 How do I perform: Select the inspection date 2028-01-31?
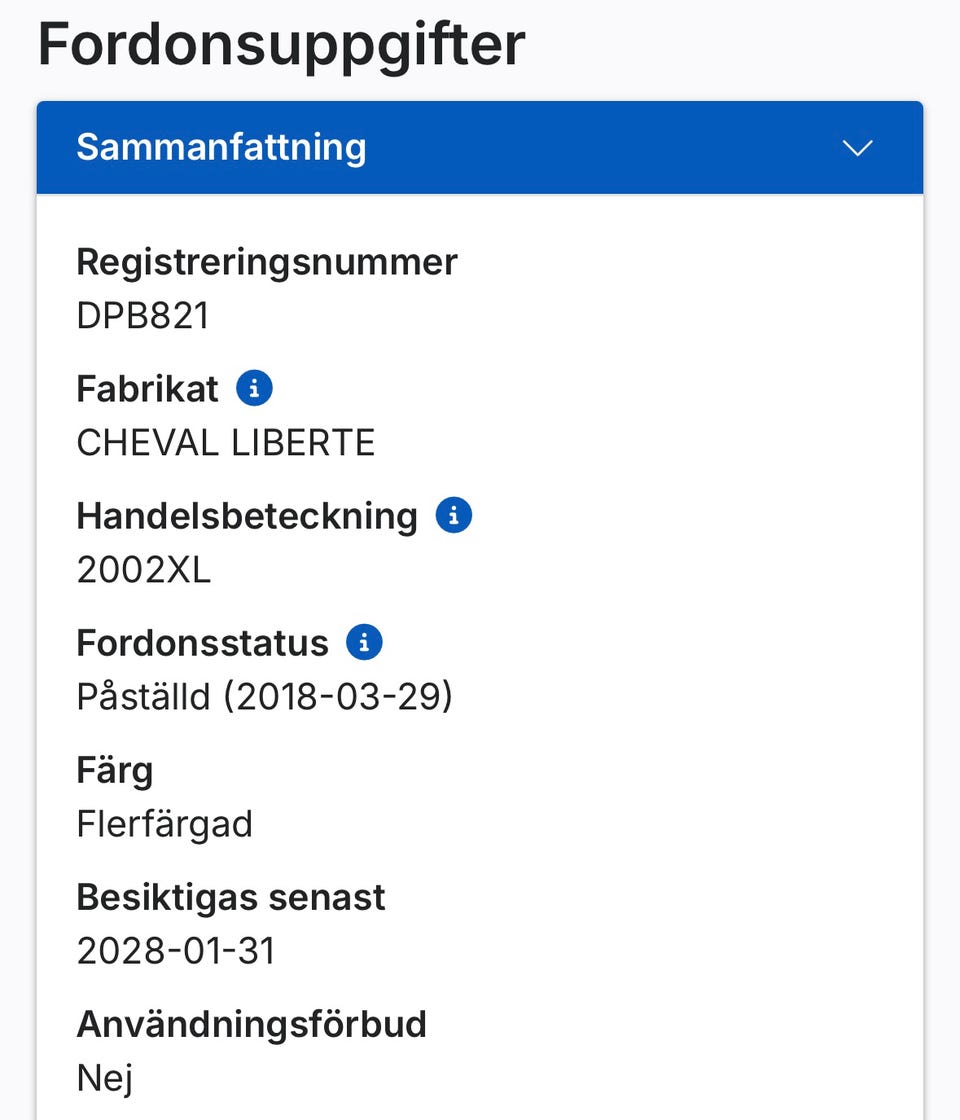pyautogui.click(x=175, y=951)
